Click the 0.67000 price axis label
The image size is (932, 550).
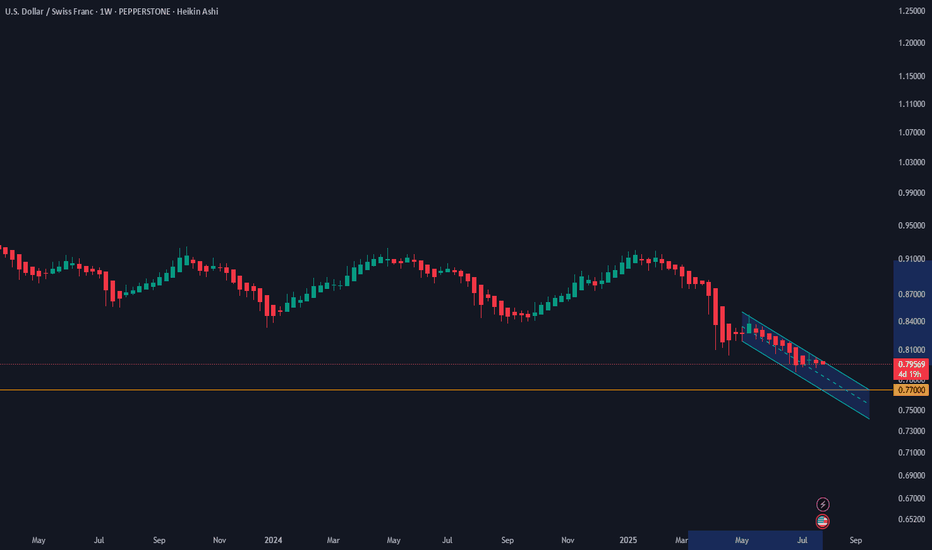click(x=911, y=498)
